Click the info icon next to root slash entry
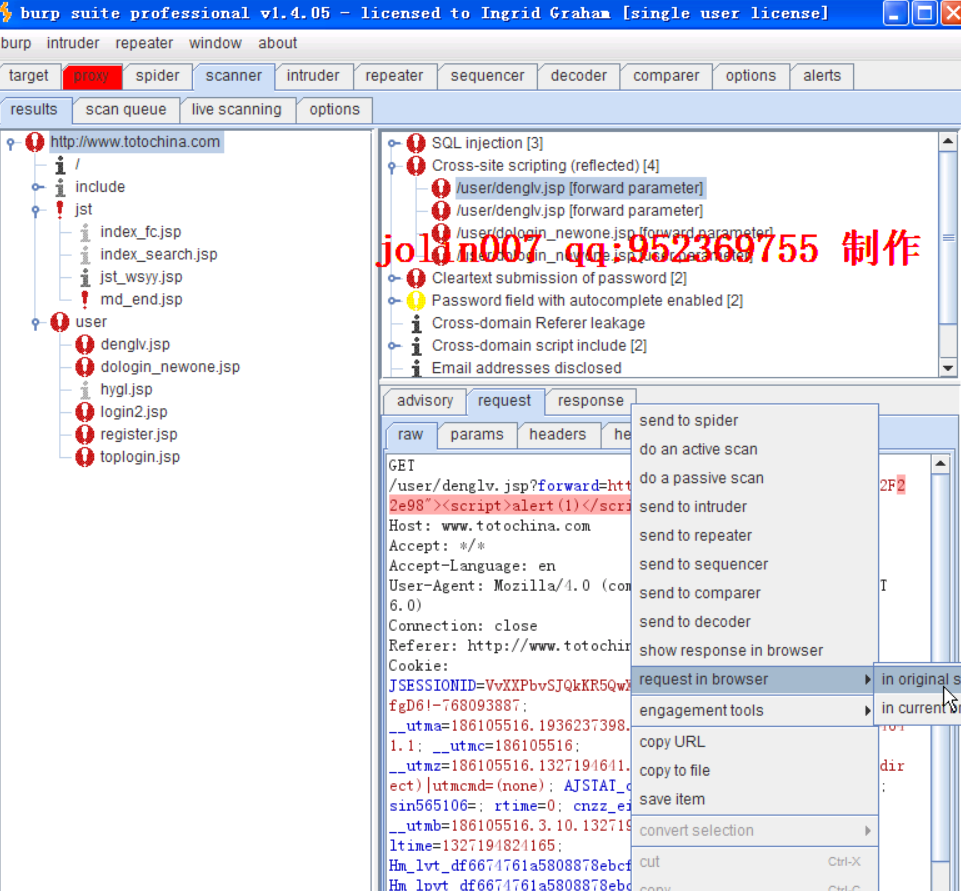Screen dimensions: 961x891 coord(60,164)
